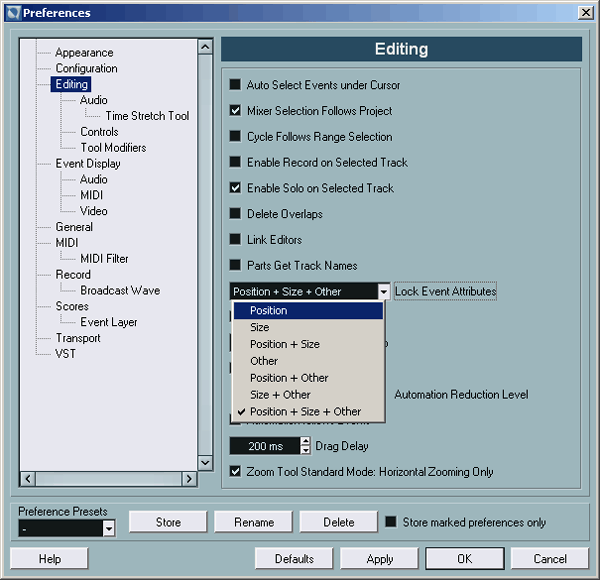Select Configuration in the tree
This screenshot has width=600, height=580.
pos(86,68)
